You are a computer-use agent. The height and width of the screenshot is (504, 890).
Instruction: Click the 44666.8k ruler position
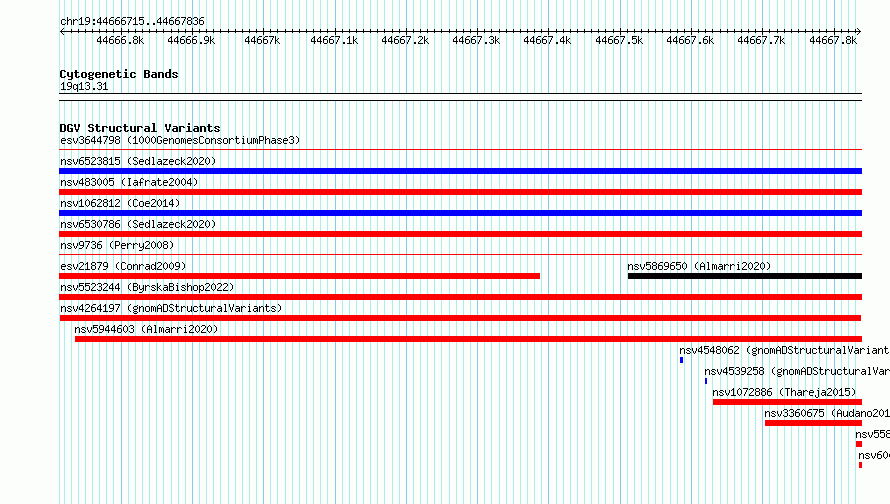click(x=120, y=40)
